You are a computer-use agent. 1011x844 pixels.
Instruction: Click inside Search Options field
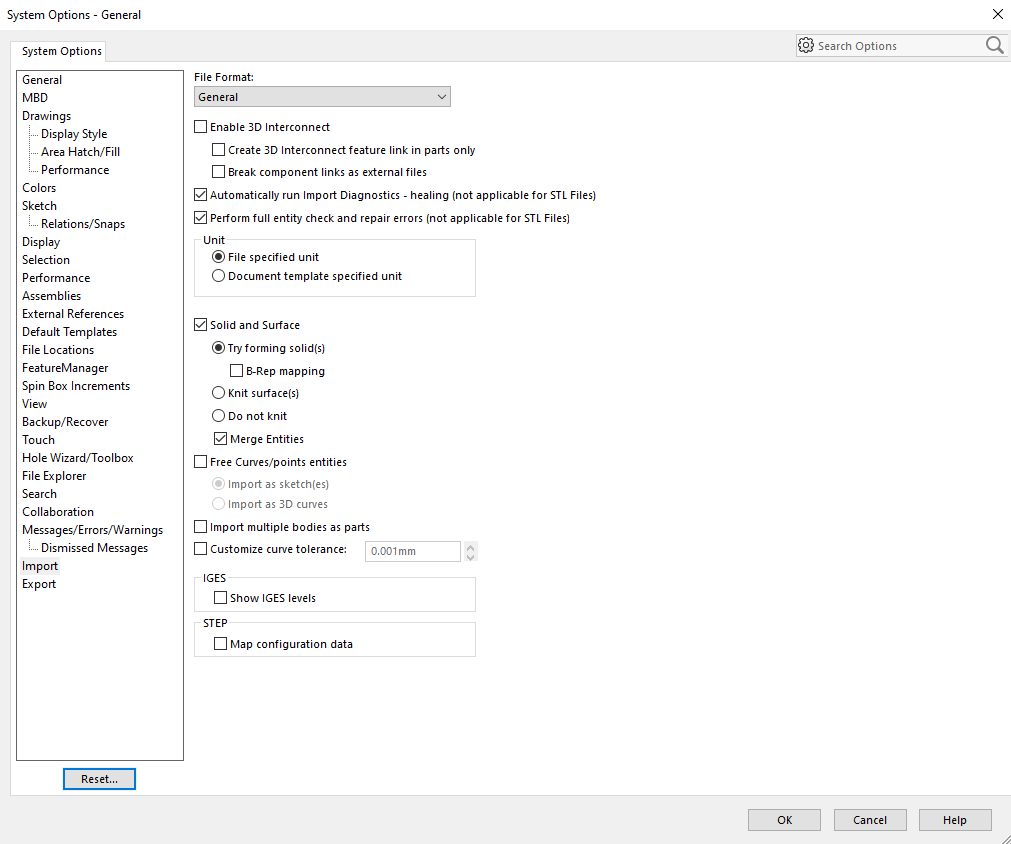895,46
